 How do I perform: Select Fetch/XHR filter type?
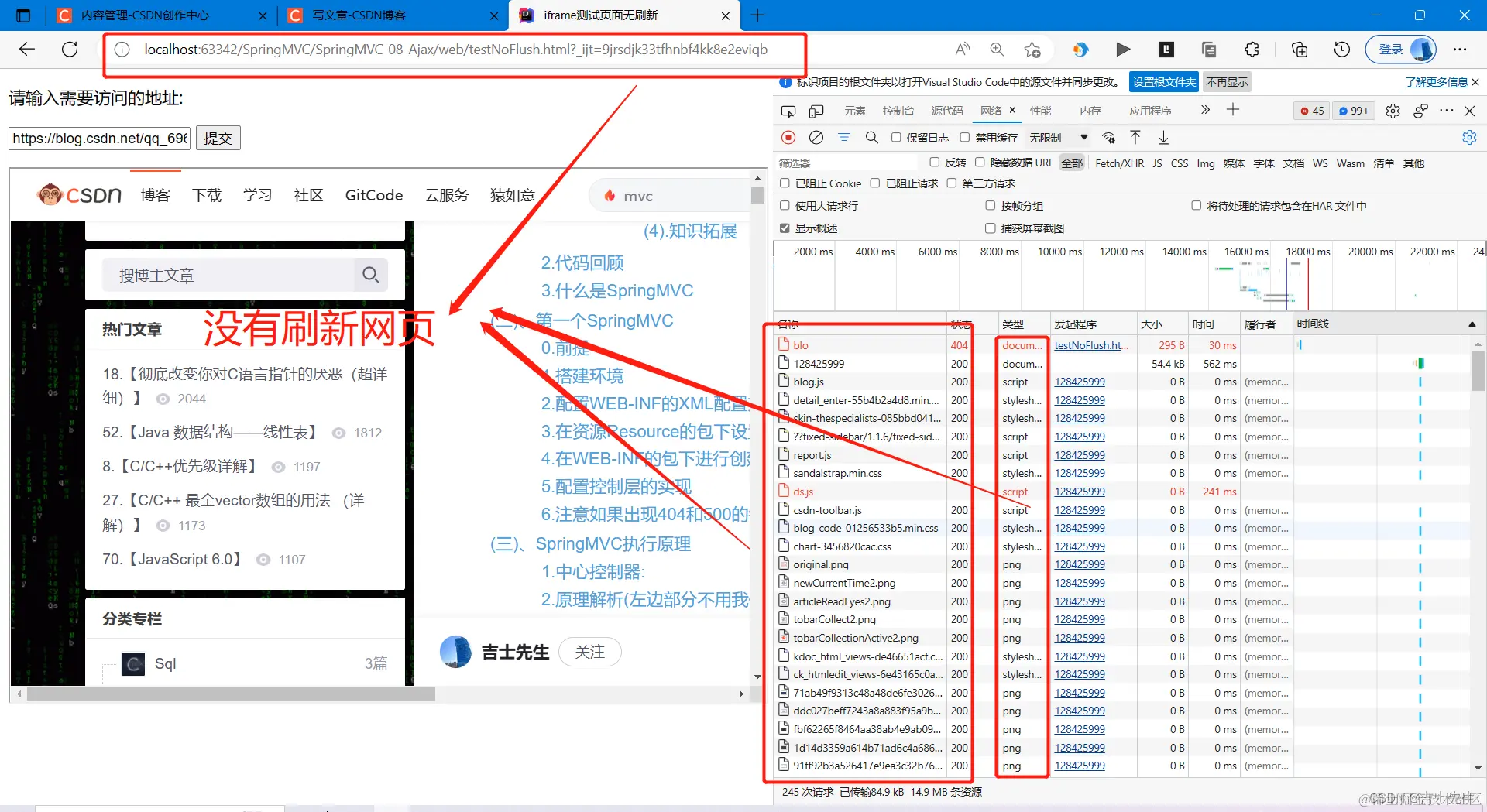tap(1119, 163)
